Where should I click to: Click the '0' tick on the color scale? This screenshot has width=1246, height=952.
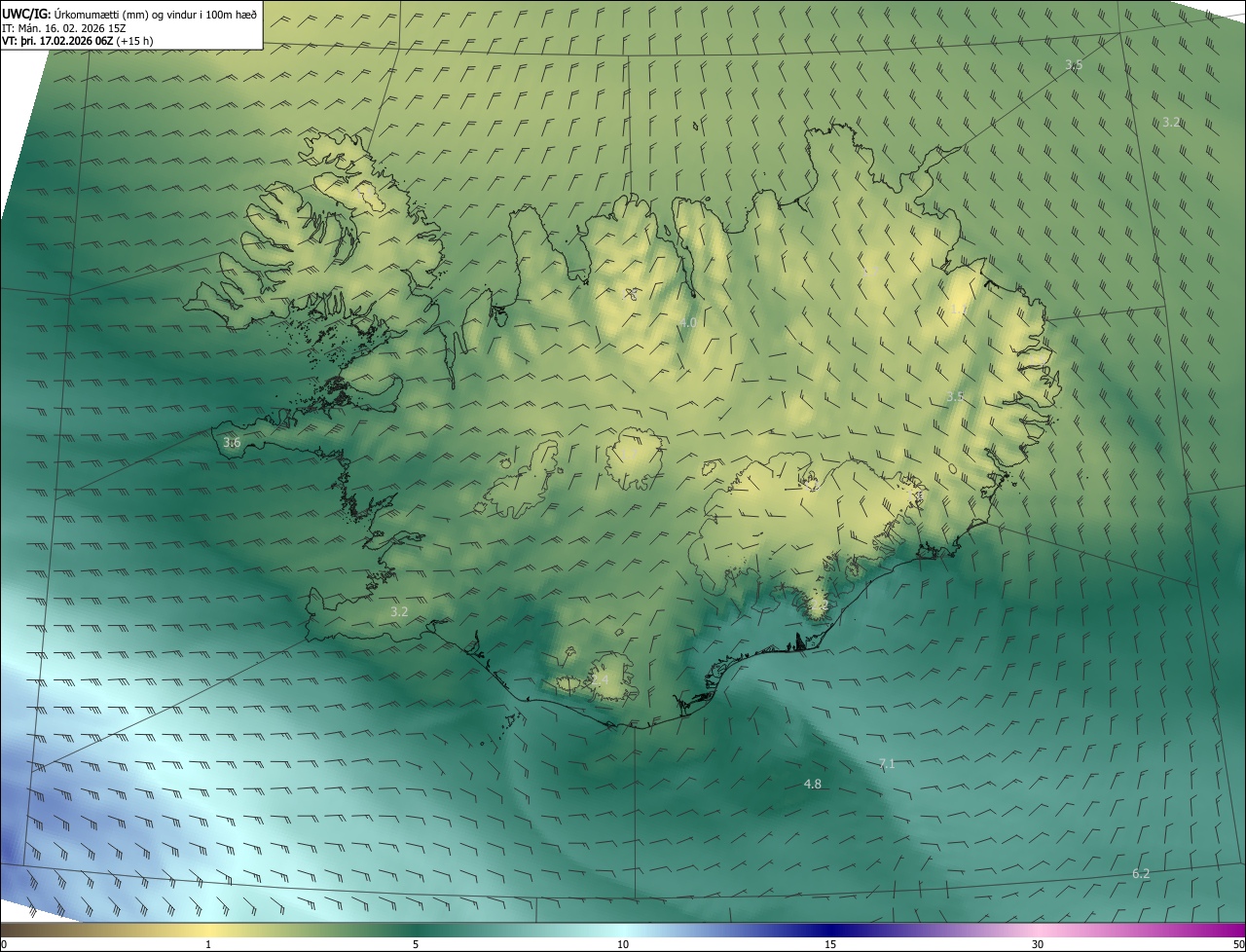point(4,944)
